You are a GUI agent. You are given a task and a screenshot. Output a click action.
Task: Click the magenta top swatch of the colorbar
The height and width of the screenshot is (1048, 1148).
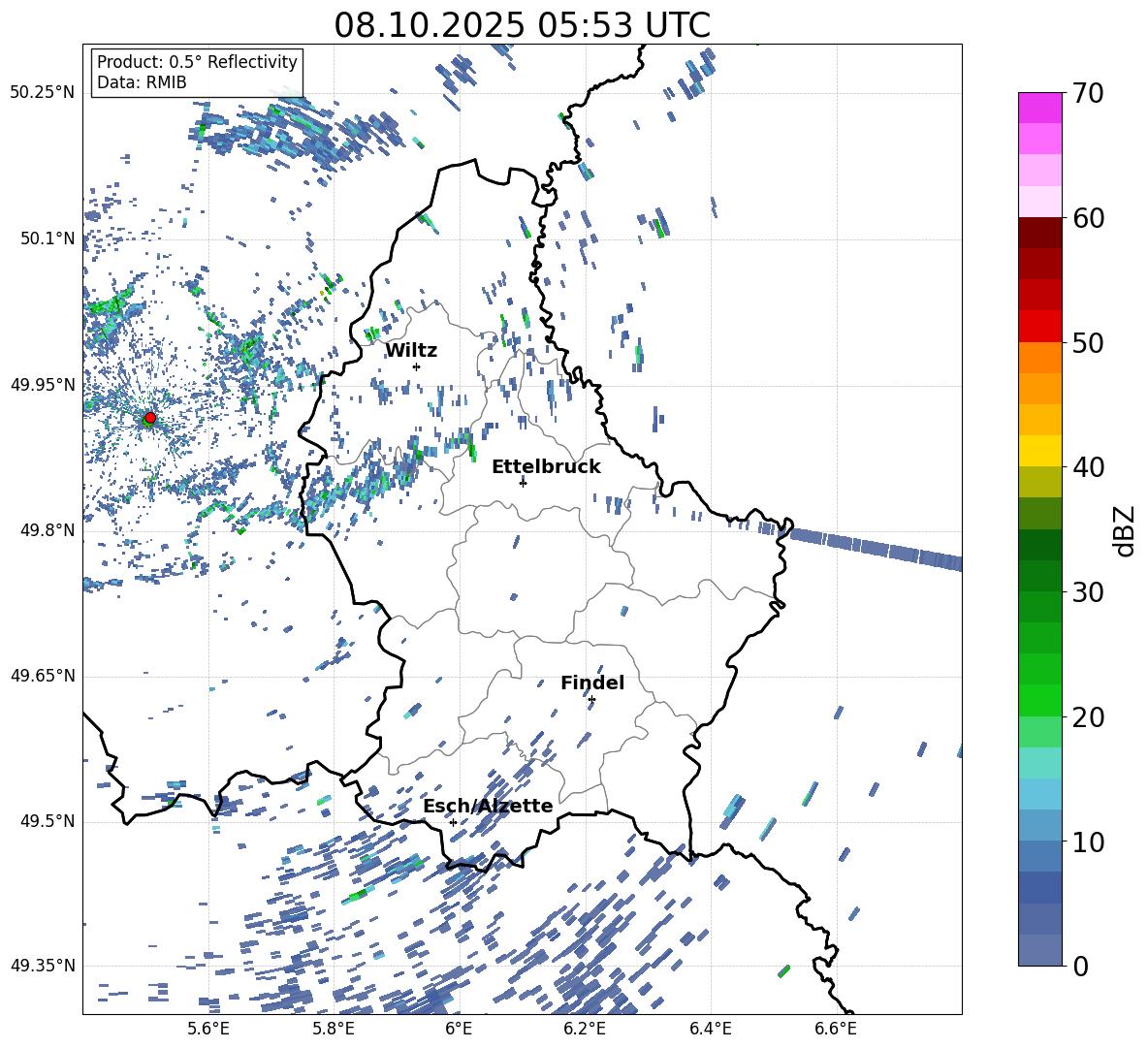(1039, 108)
